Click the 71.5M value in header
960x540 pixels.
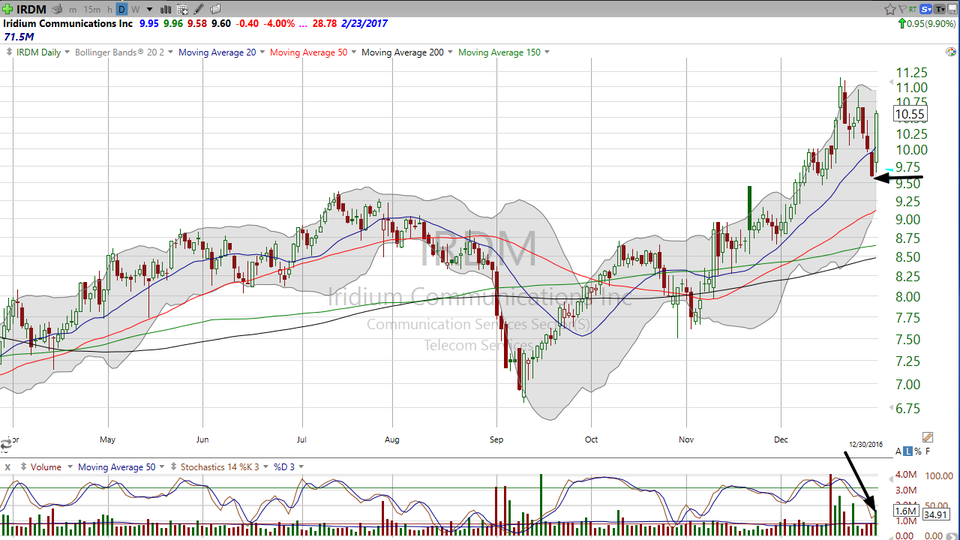pos(19,37)
